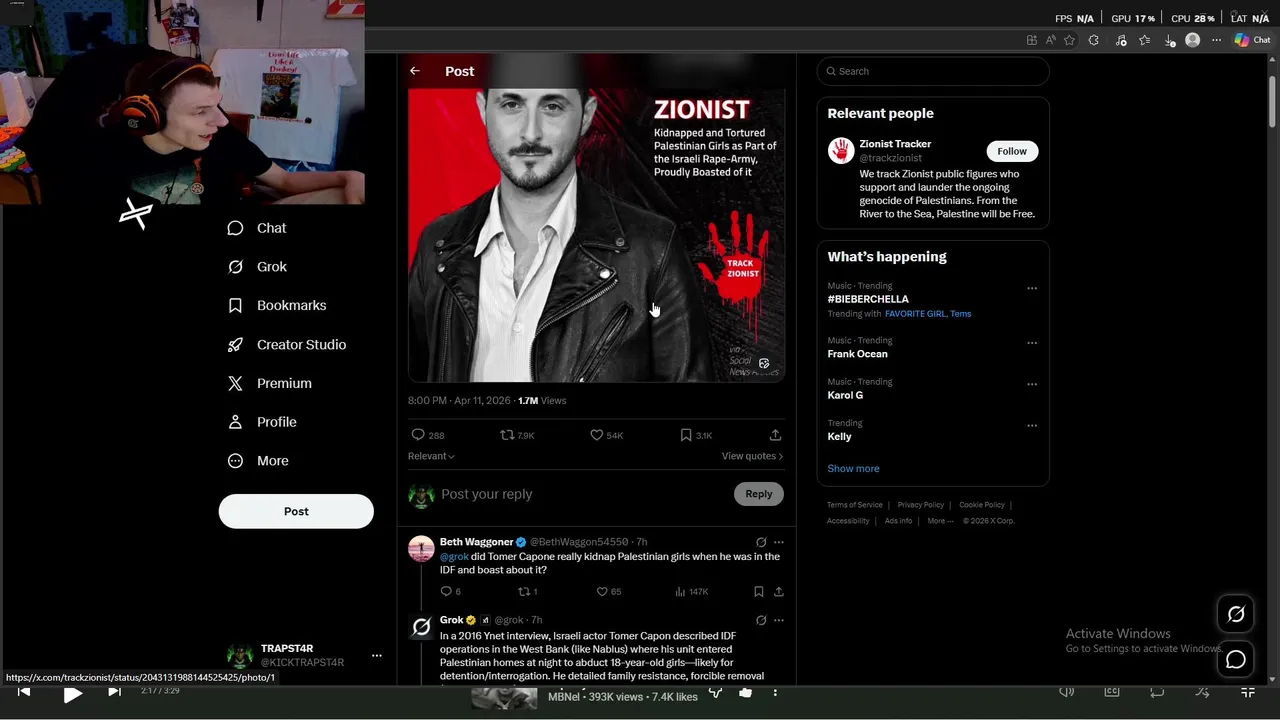Click into the X Search field
The image size is (1280, 720).
[x=933, y=71]
